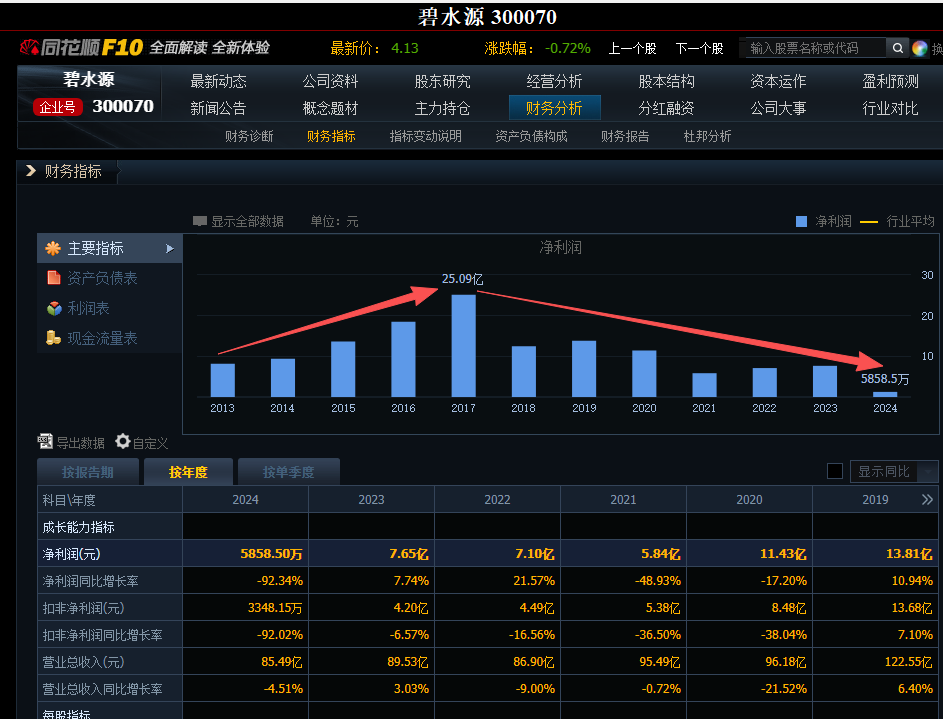The width and height of the screenshot is (943, 719).
Task: Select the 扣非净利润(元) row label
Action: click(83, 608)
